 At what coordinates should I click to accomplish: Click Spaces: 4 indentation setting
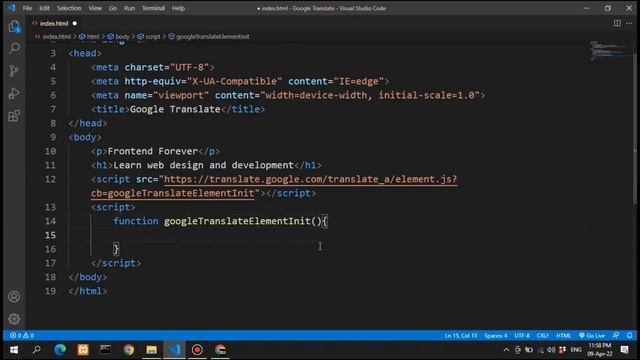tap(496, 336)
